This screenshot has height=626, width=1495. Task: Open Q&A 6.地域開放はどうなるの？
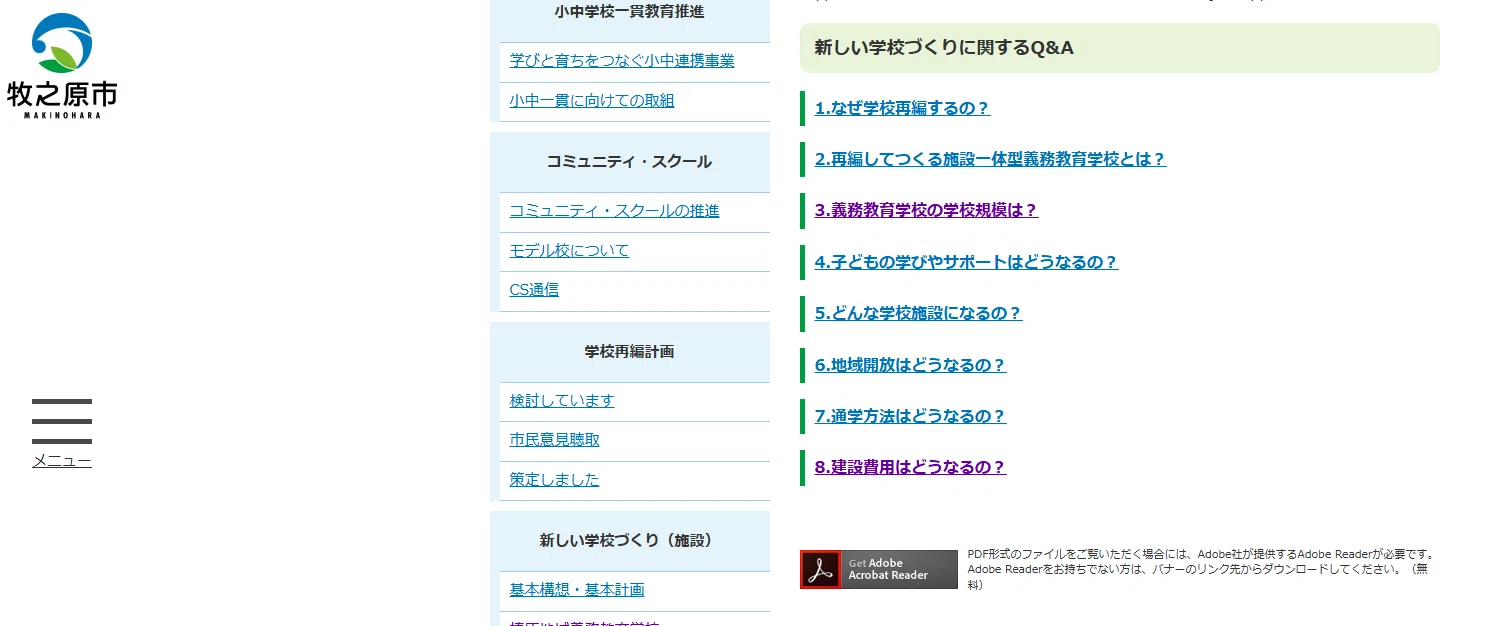(x=910, y=365)
